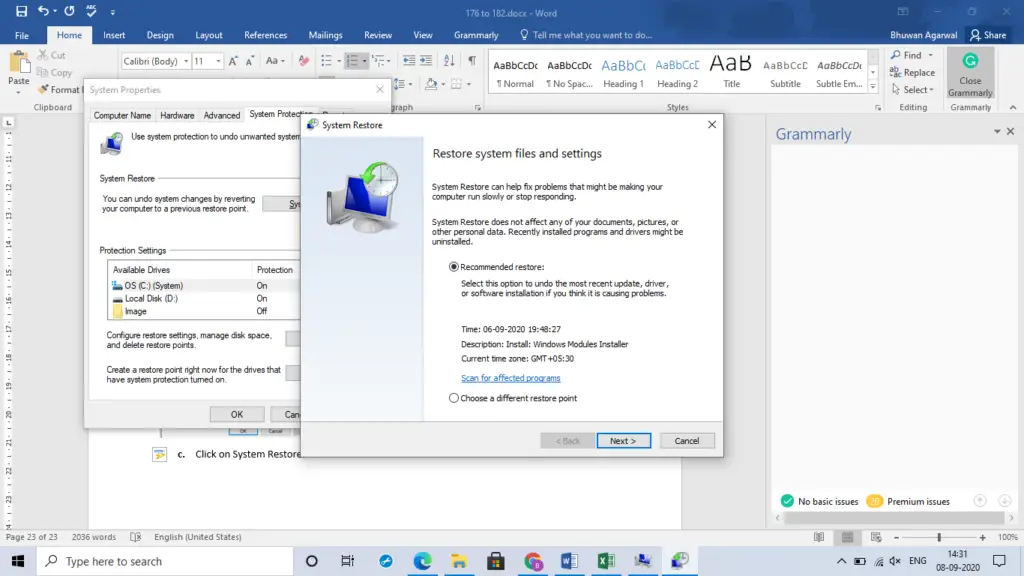Copy selection using the Copy icon
The width and height of the screenshot is (1024, 576).
tap(43, 72)
